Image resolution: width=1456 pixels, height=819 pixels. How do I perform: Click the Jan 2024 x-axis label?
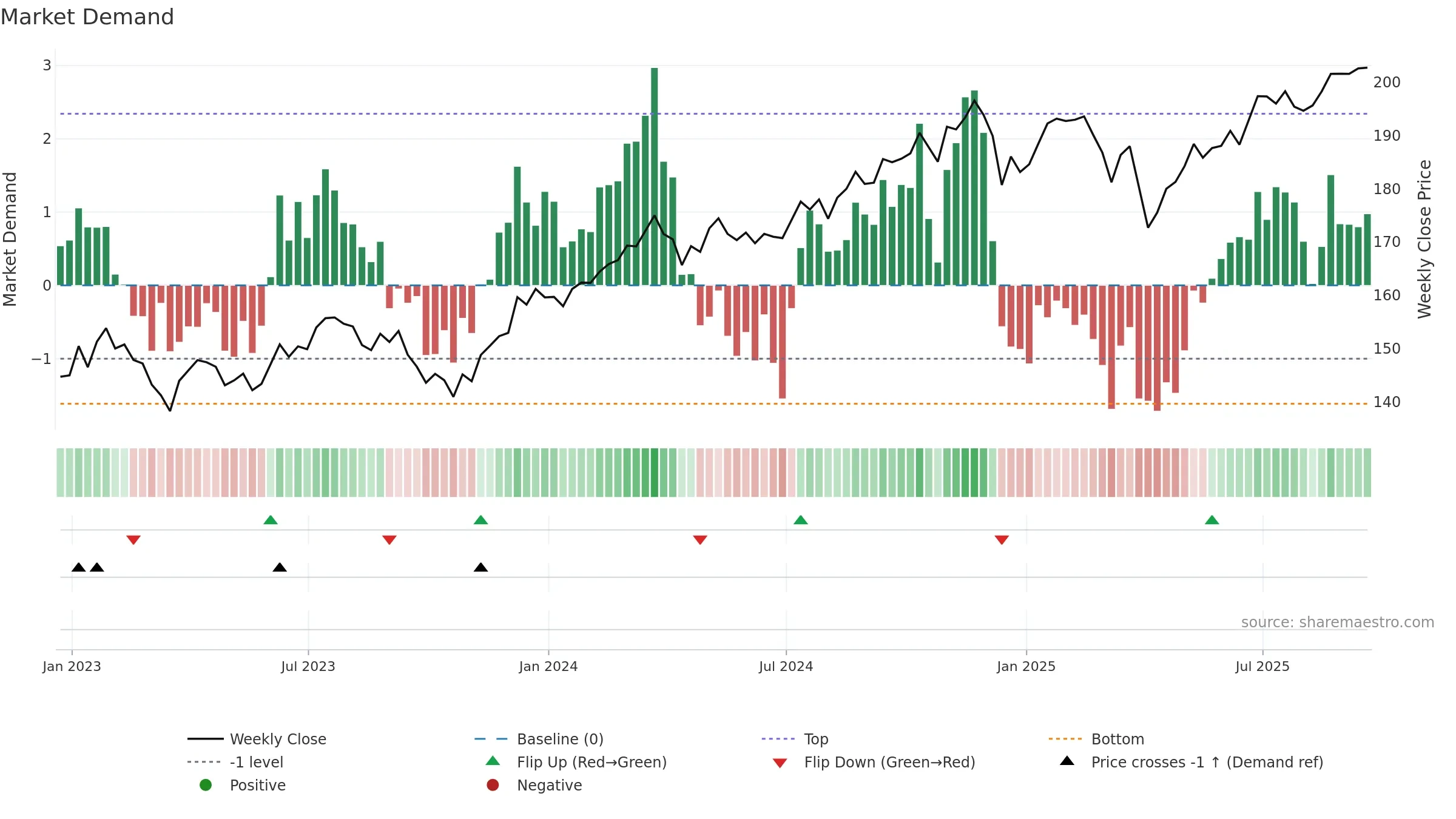[x=548, y=666]
